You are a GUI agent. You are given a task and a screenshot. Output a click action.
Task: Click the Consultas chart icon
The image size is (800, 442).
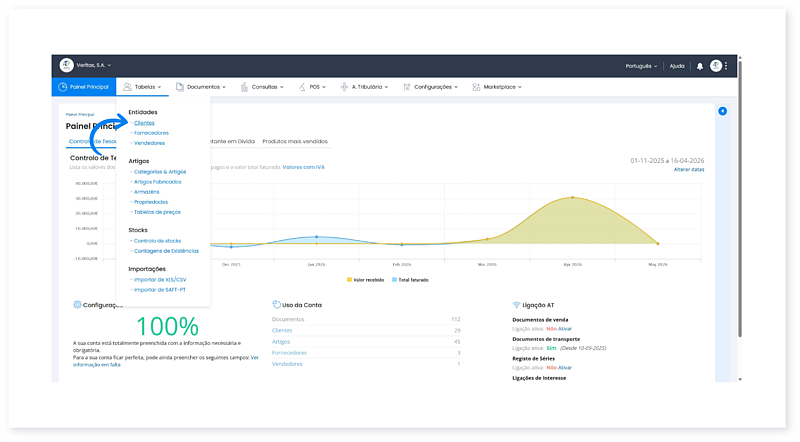click(x=244, y=87)
